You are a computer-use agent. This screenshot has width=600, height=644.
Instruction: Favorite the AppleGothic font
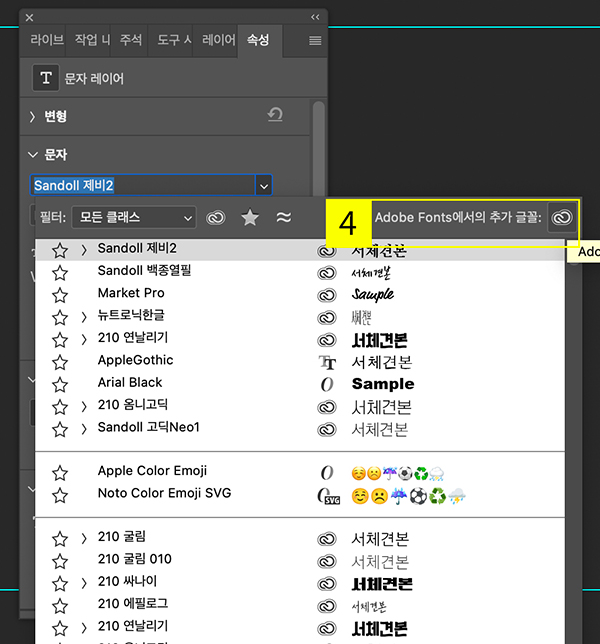60,362
